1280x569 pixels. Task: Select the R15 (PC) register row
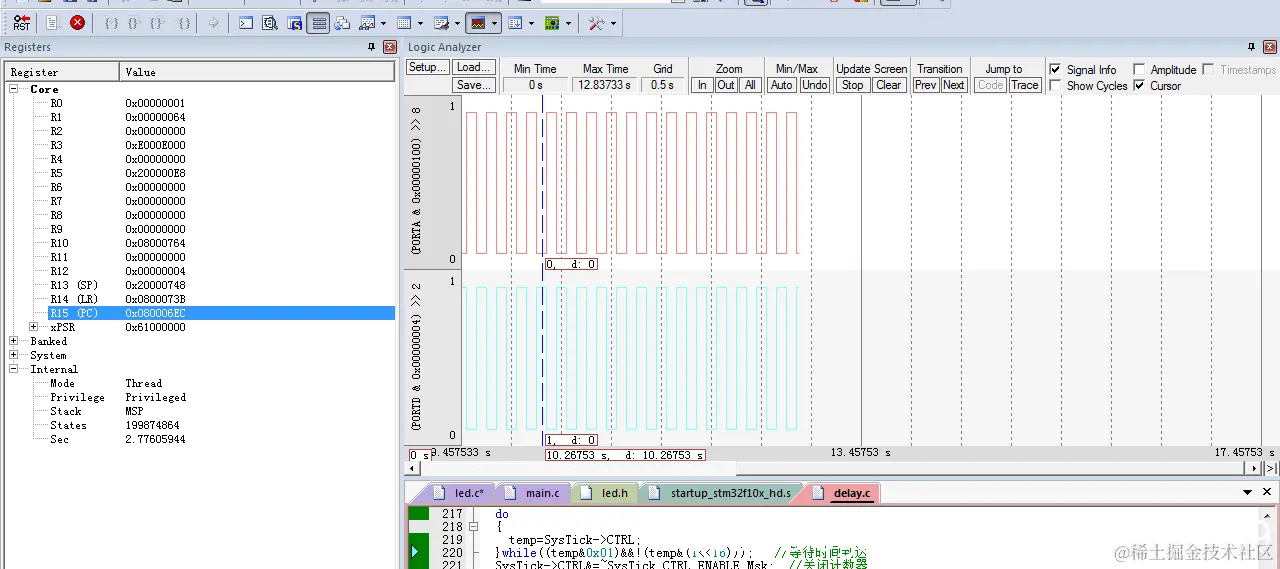[x=221, y=313]
